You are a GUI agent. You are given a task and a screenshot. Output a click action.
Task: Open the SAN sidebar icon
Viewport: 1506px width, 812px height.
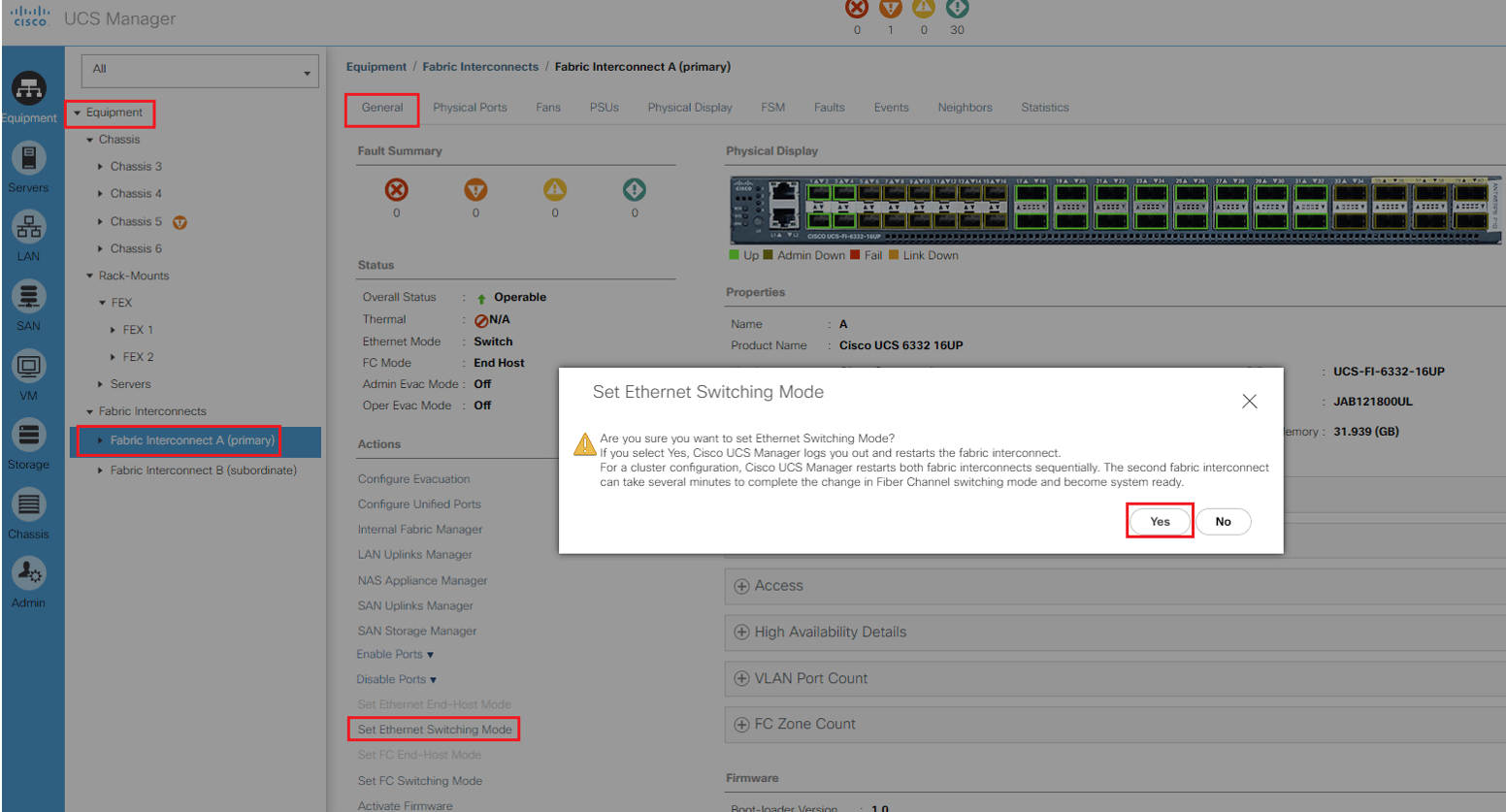29,297
